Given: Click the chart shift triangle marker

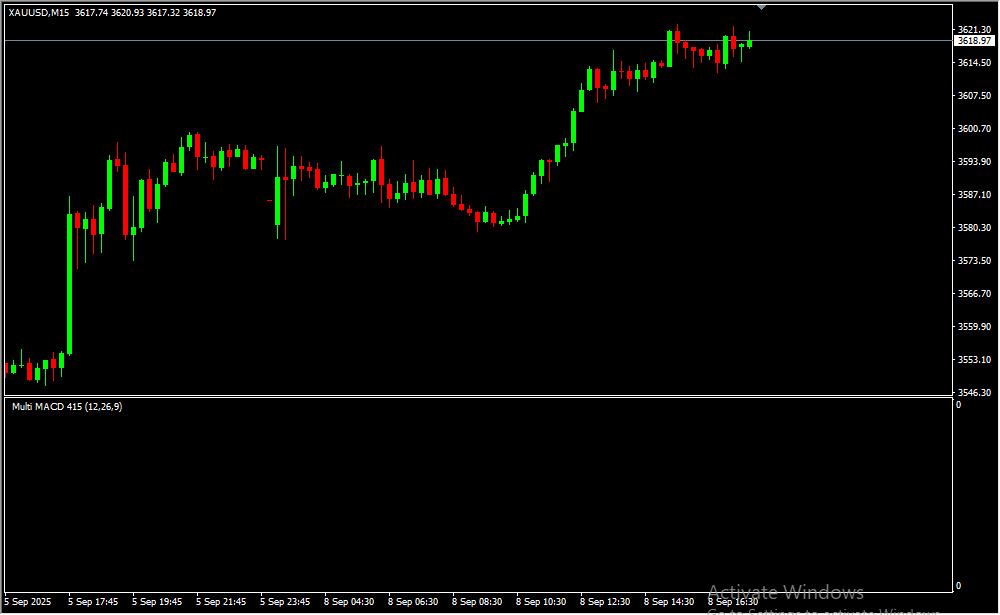Looking at the screenshot, I should (x=762, y=7).
